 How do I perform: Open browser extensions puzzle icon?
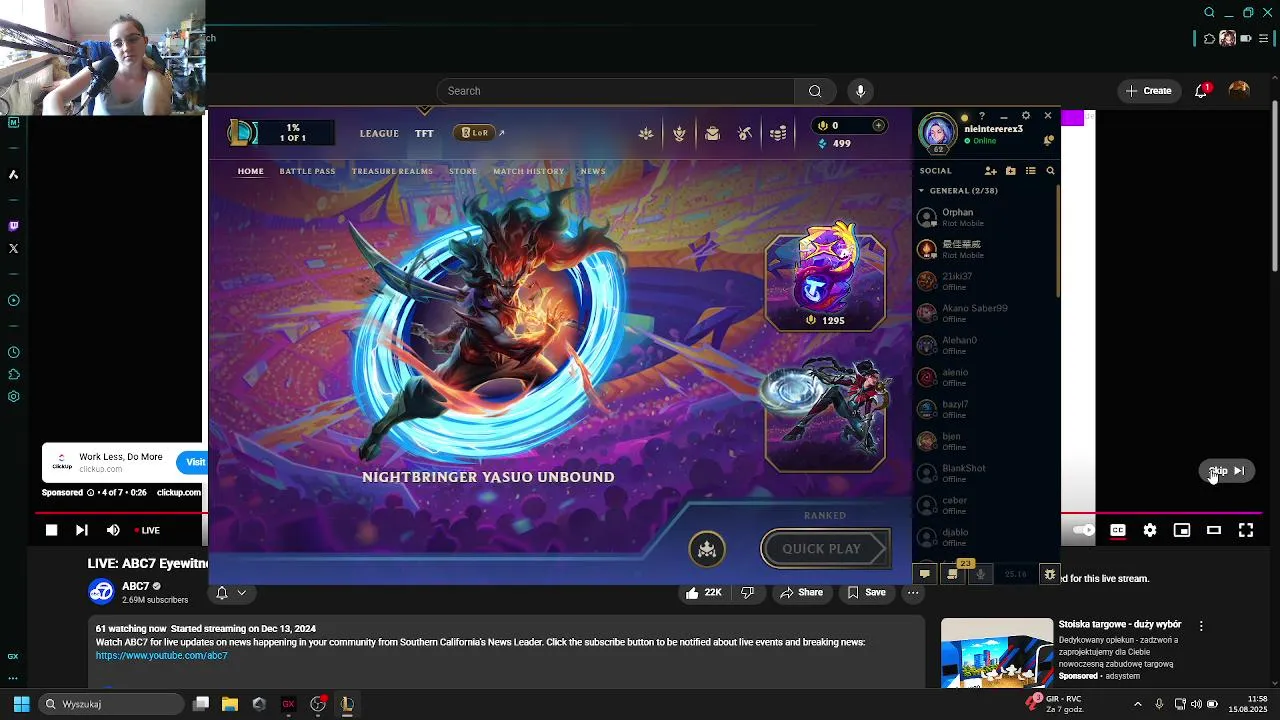point(1209,39)
